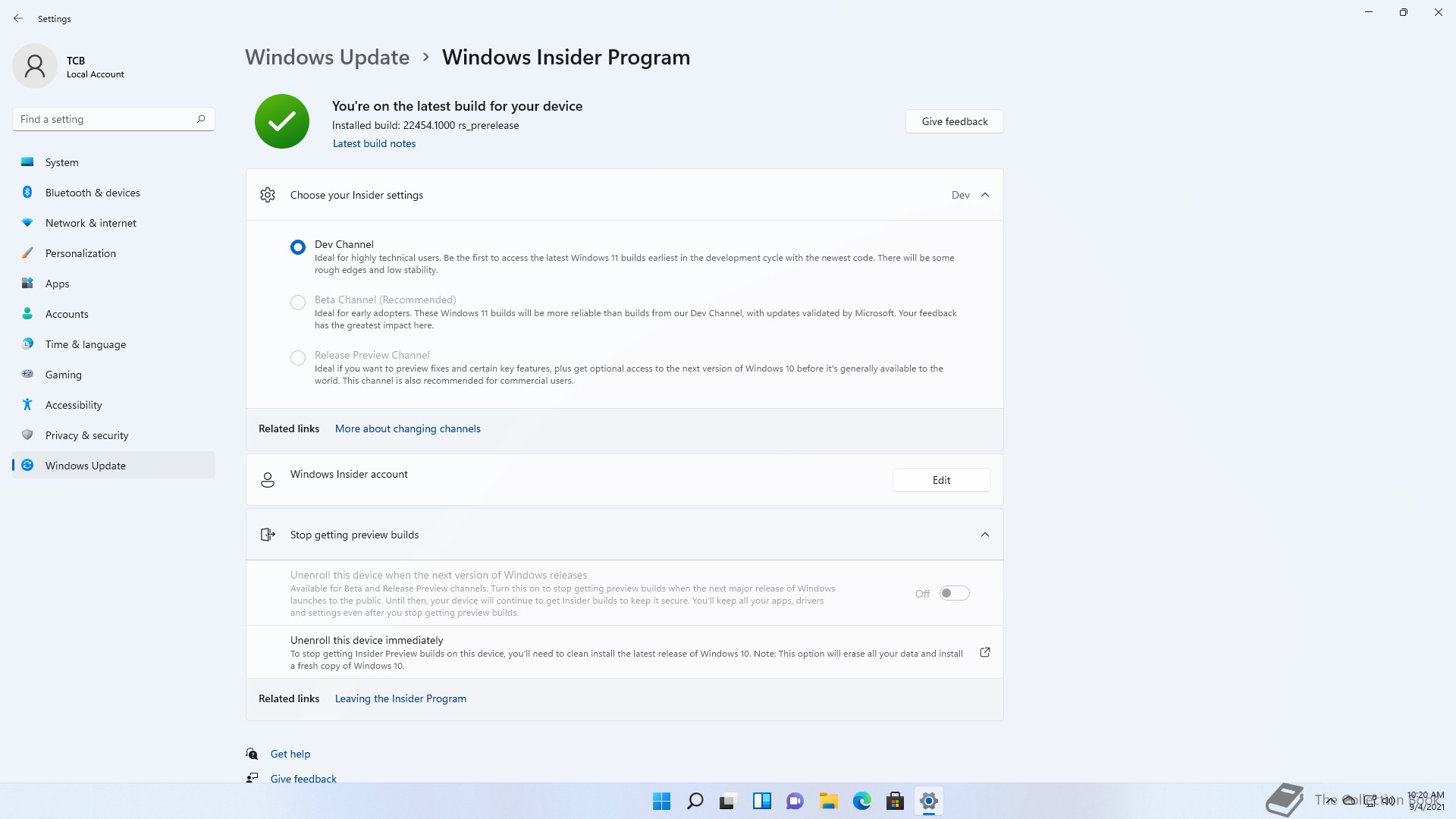Open Apps settings page

[x=114, y=284]
